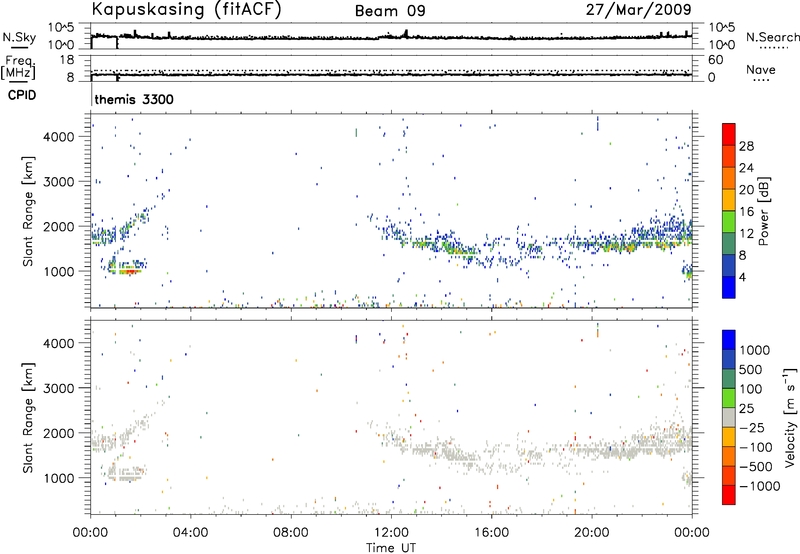The height and width of the screenshot is (554, 800).
Task: Click the 'Time UT' axis label
Action: (391, 548)
